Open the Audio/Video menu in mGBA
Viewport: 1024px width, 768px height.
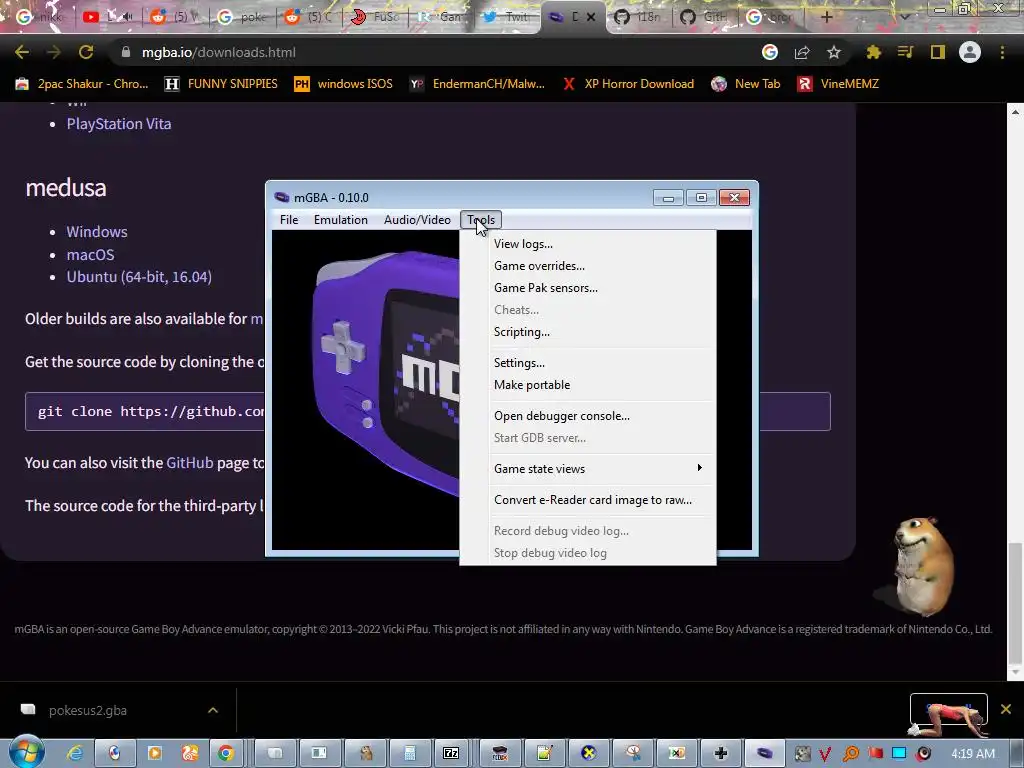(417, 220)
